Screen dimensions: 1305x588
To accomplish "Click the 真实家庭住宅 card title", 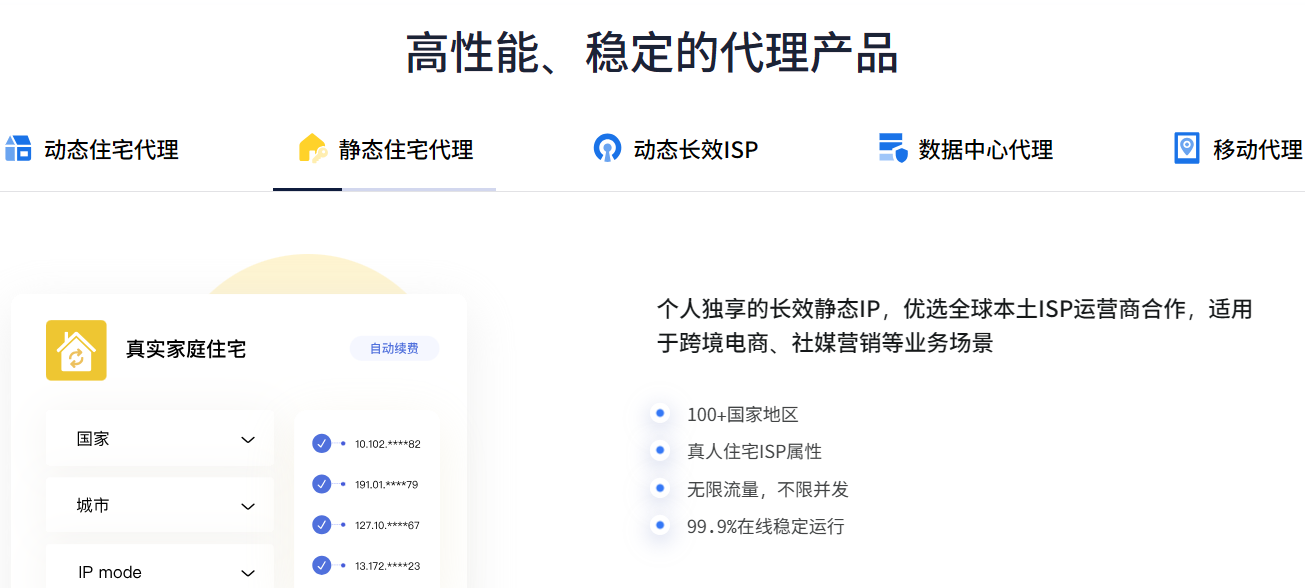I will (186, 349).
